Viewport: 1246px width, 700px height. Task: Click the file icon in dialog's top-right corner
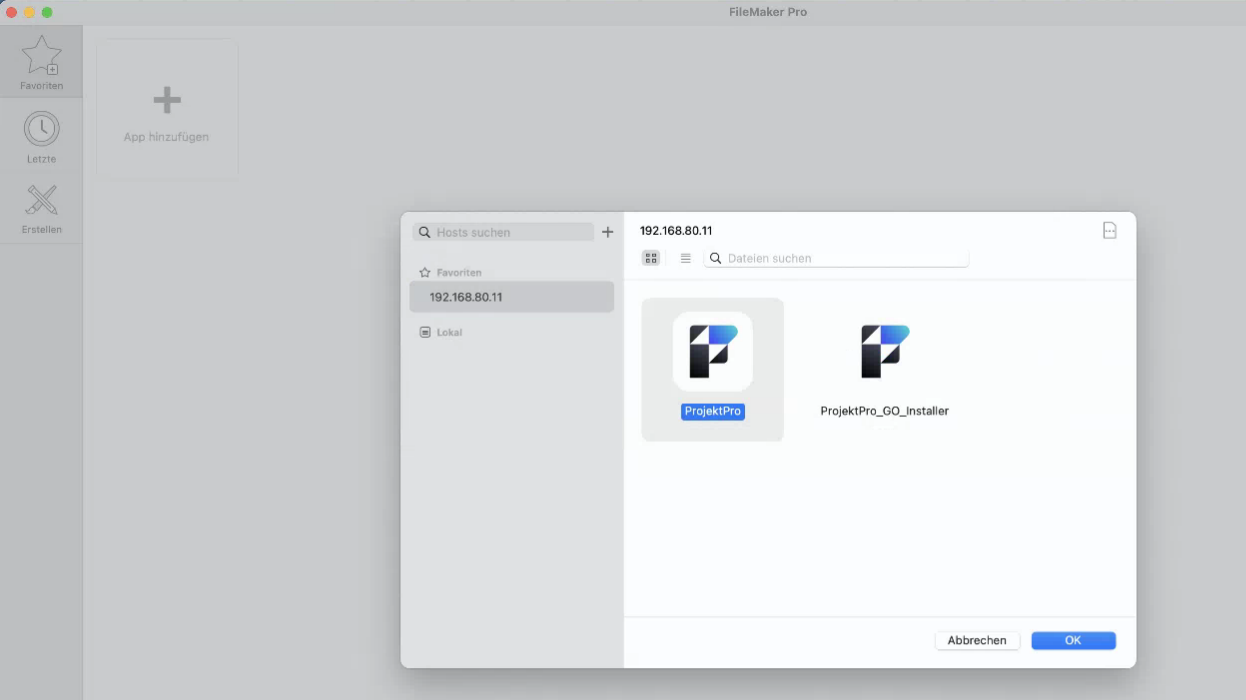(1109, 231)
